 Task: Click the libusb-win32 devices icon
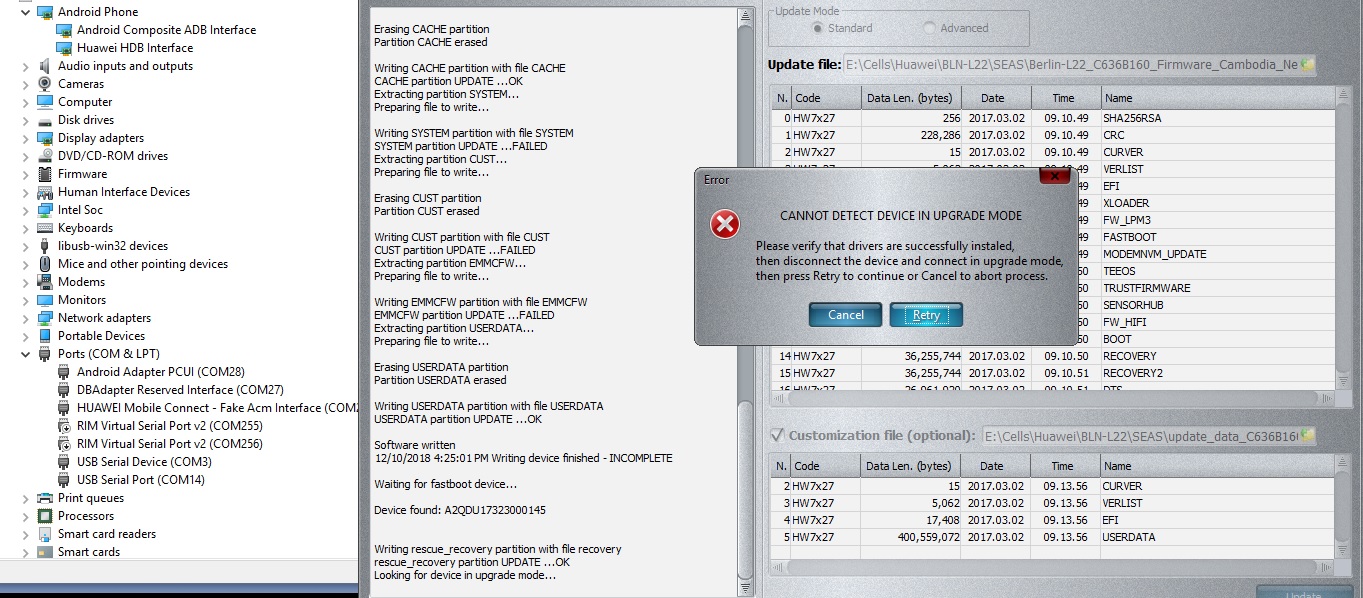point(45,246)
